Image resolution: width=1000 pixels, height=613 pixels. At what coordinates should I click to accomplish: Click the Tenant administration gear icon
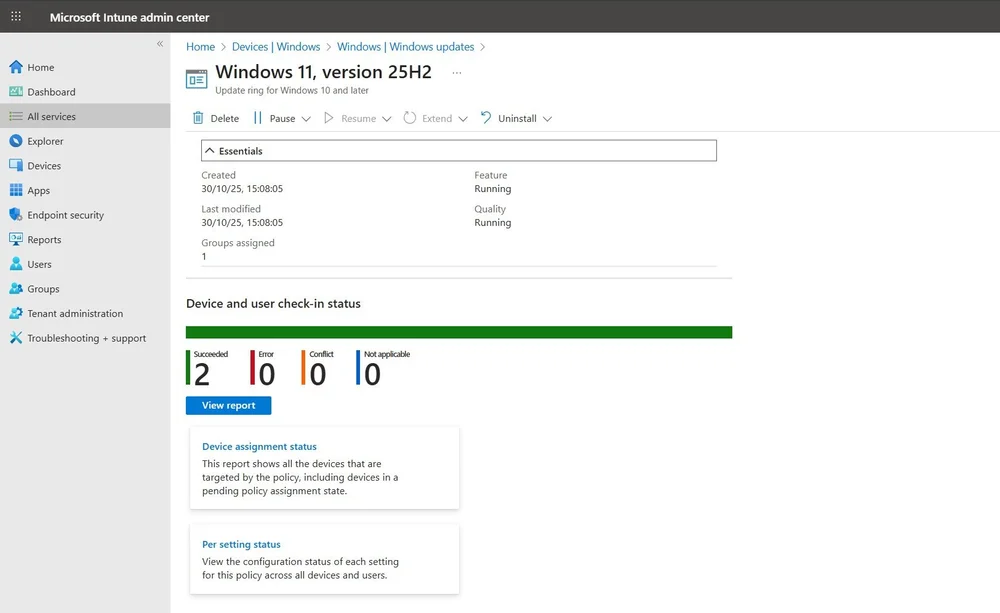pos(16,313)
